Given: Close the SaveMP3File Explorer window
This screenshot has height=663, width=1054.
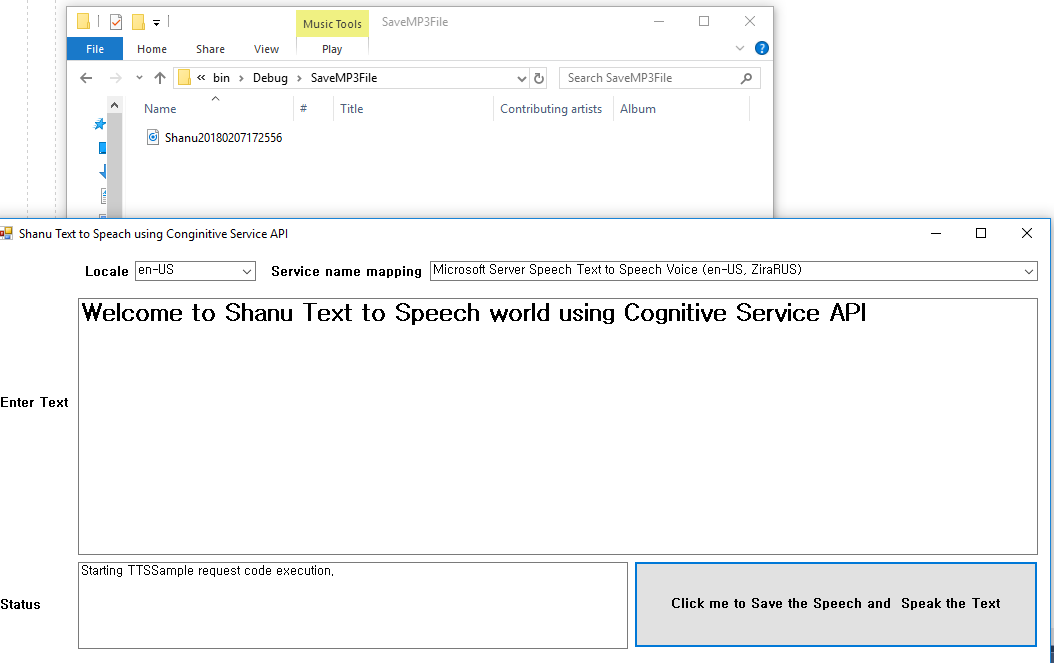Looking at the screenshot, I should pos(749,22).
